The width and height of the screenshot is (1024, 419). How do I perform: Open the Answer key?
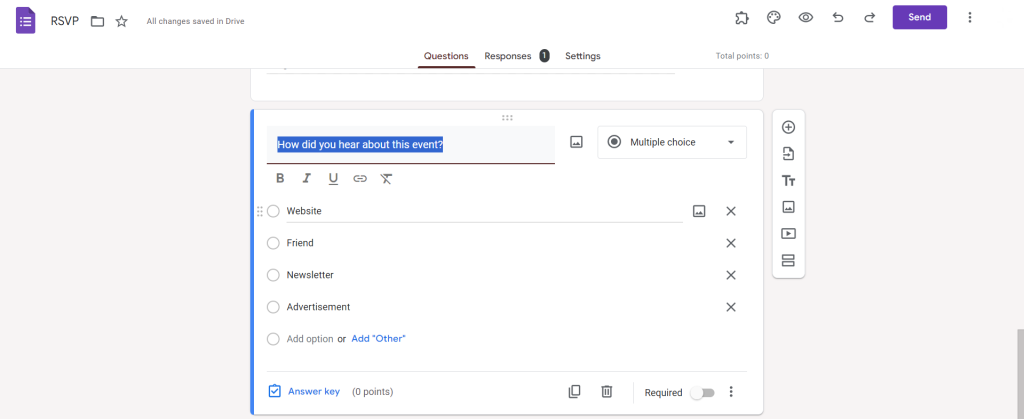point(304,392)
